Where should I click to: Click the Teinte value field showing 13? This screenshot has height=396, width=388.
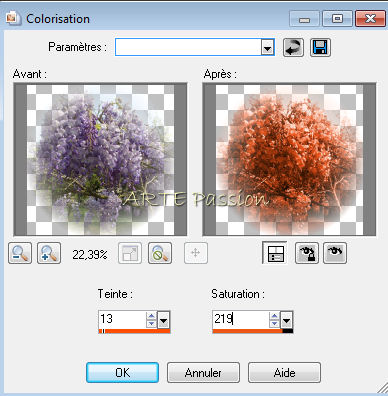[x=122, y=319]
